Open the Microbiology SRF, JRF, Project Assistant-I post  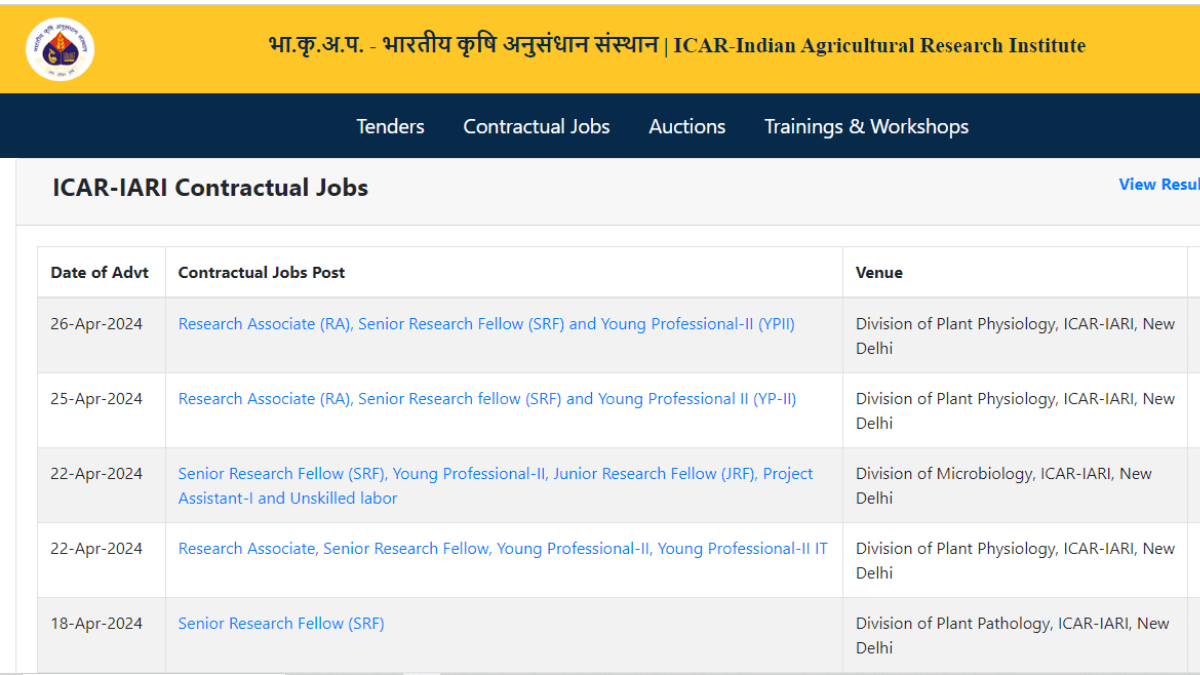click(x=496, y=486)
